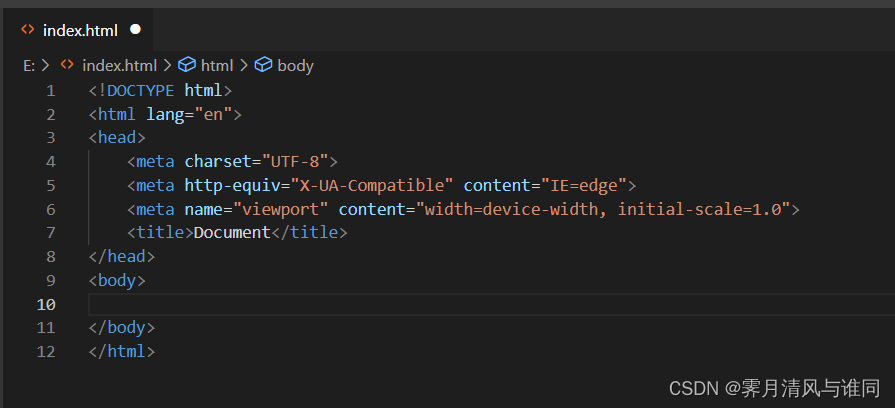Click the "UTF-8" charset value
Screen dimensions: 895x408
click(296, 162)
